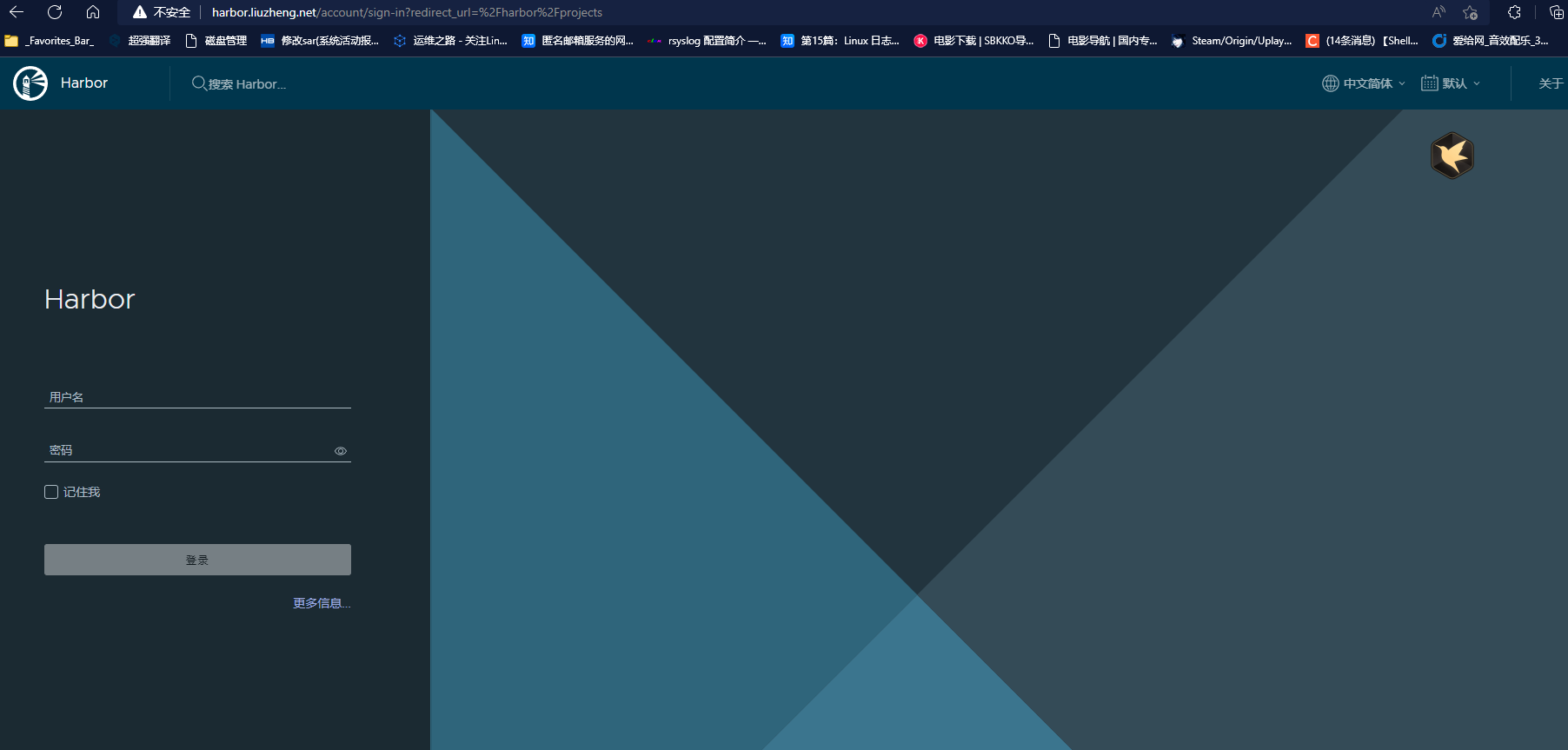Click the Harbor title in header

point(84,83)
